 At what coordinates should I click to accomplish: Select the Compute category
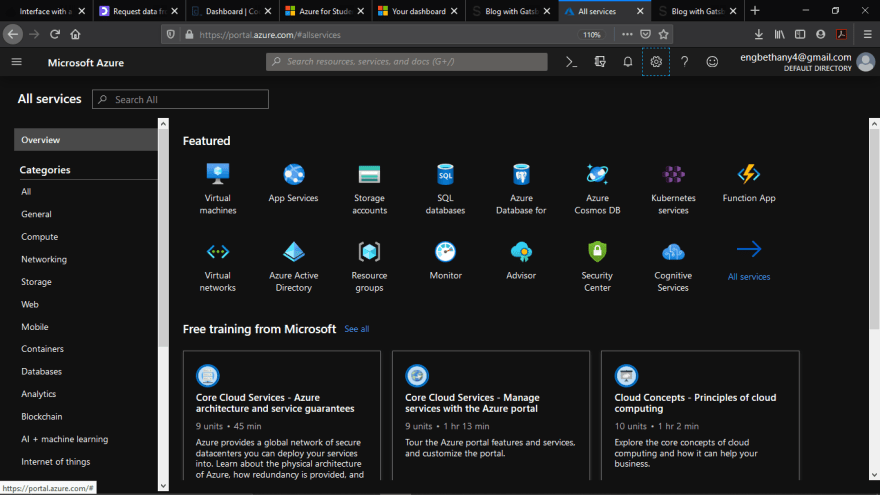[x=39, y=236]
